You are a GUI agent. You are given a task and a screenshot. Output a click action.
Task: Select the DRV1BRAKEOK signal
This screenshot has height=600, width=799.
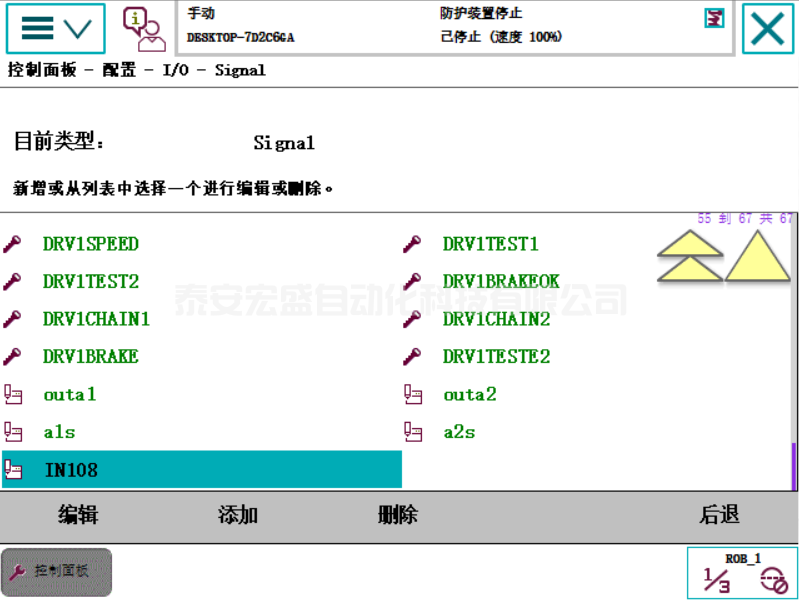(501, 281)
